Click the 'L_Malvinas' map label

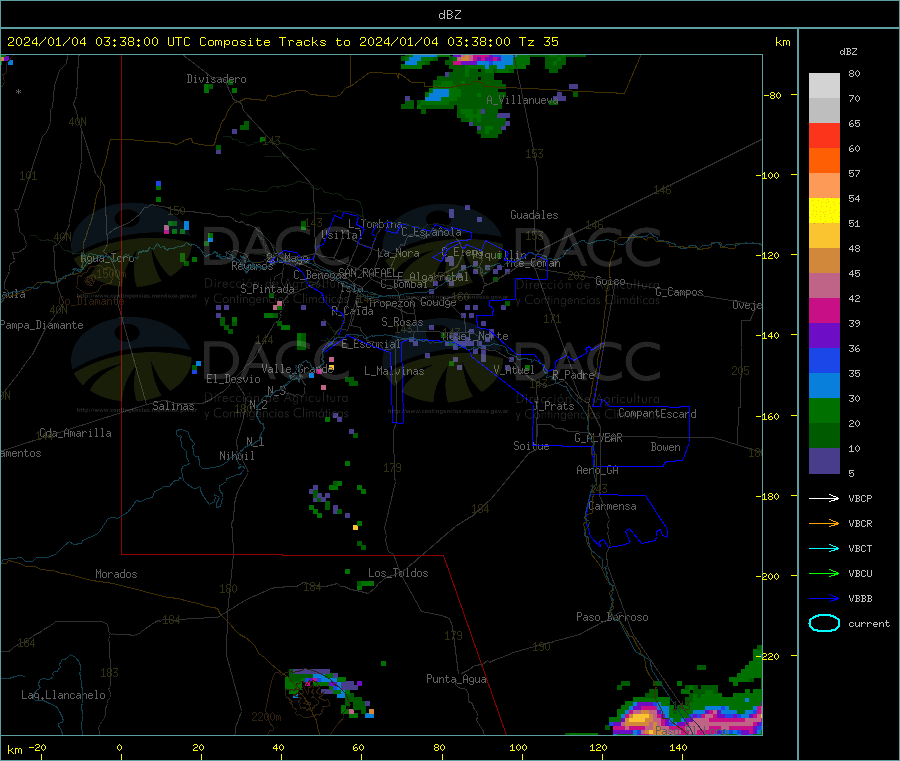pyautogui.click(x=394, y=371)
